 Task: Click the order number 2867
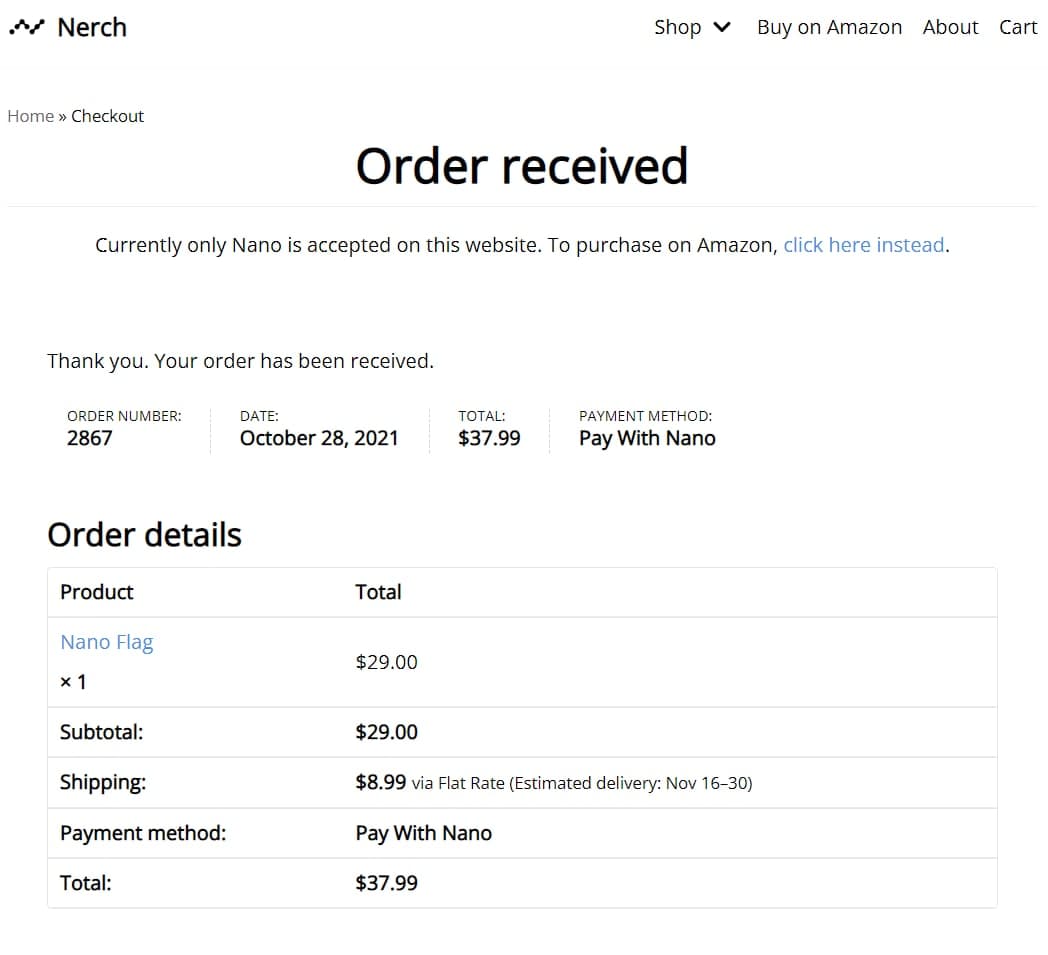[89, 438]
